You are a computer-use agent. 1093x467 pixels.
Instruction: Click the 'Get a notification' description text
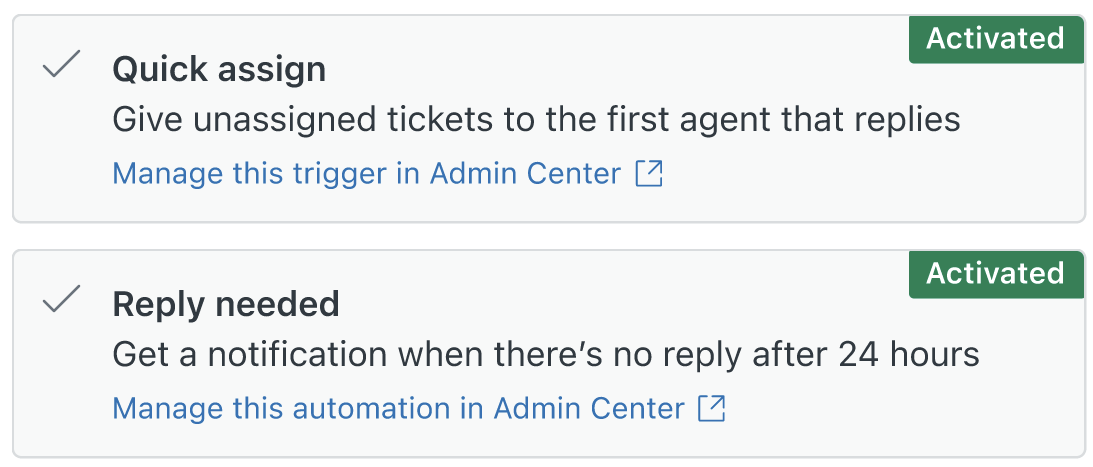[546, 355]
